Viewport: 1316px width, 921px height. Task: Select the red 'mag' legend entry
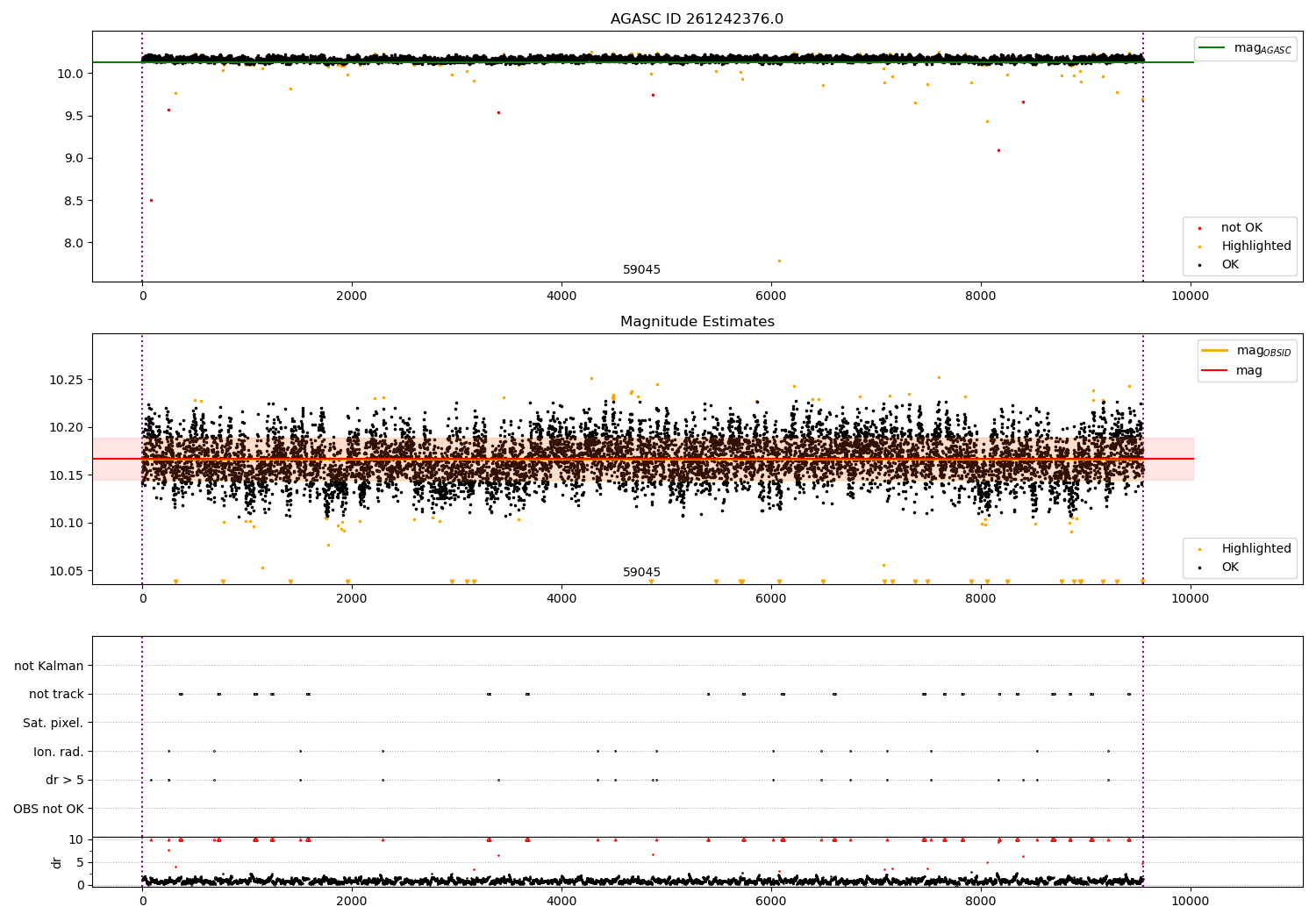pos(1233,371)
